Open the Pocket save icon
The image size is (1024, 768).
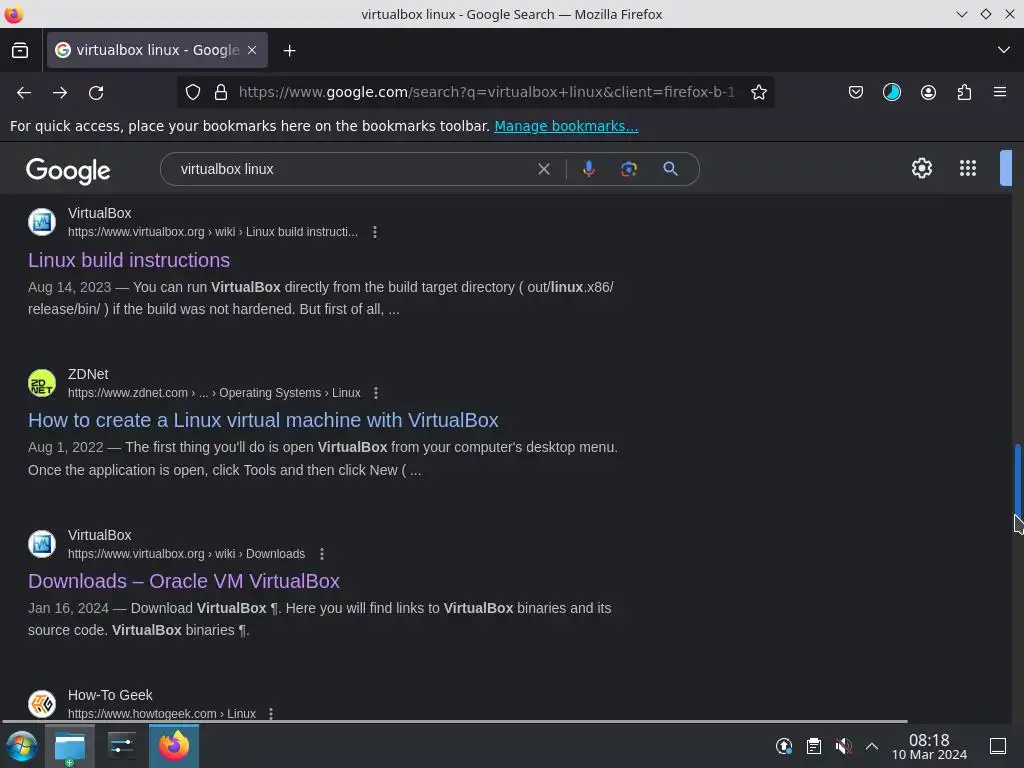[856, 92]
